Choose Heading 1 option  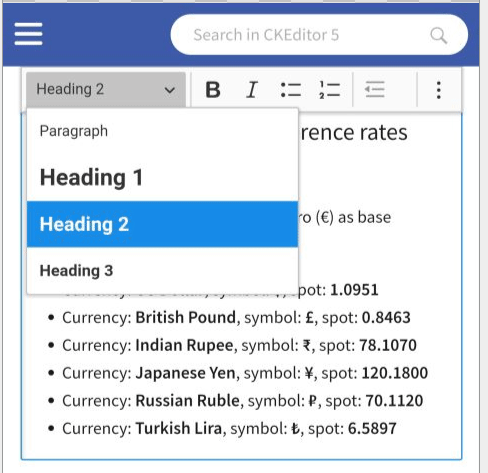pyautogui.click(x=162, y=177)
